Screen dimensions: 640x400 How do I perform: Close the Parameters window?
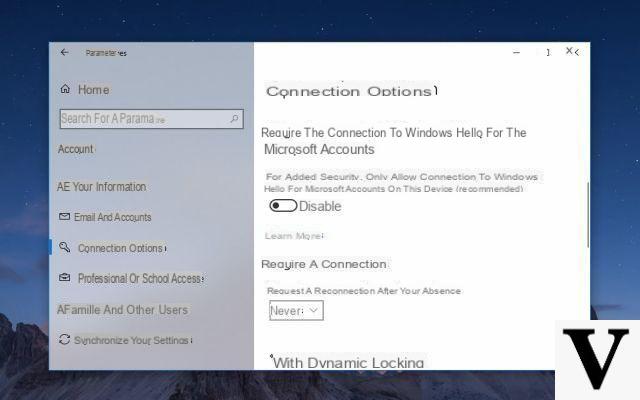(x=570, y=51)
